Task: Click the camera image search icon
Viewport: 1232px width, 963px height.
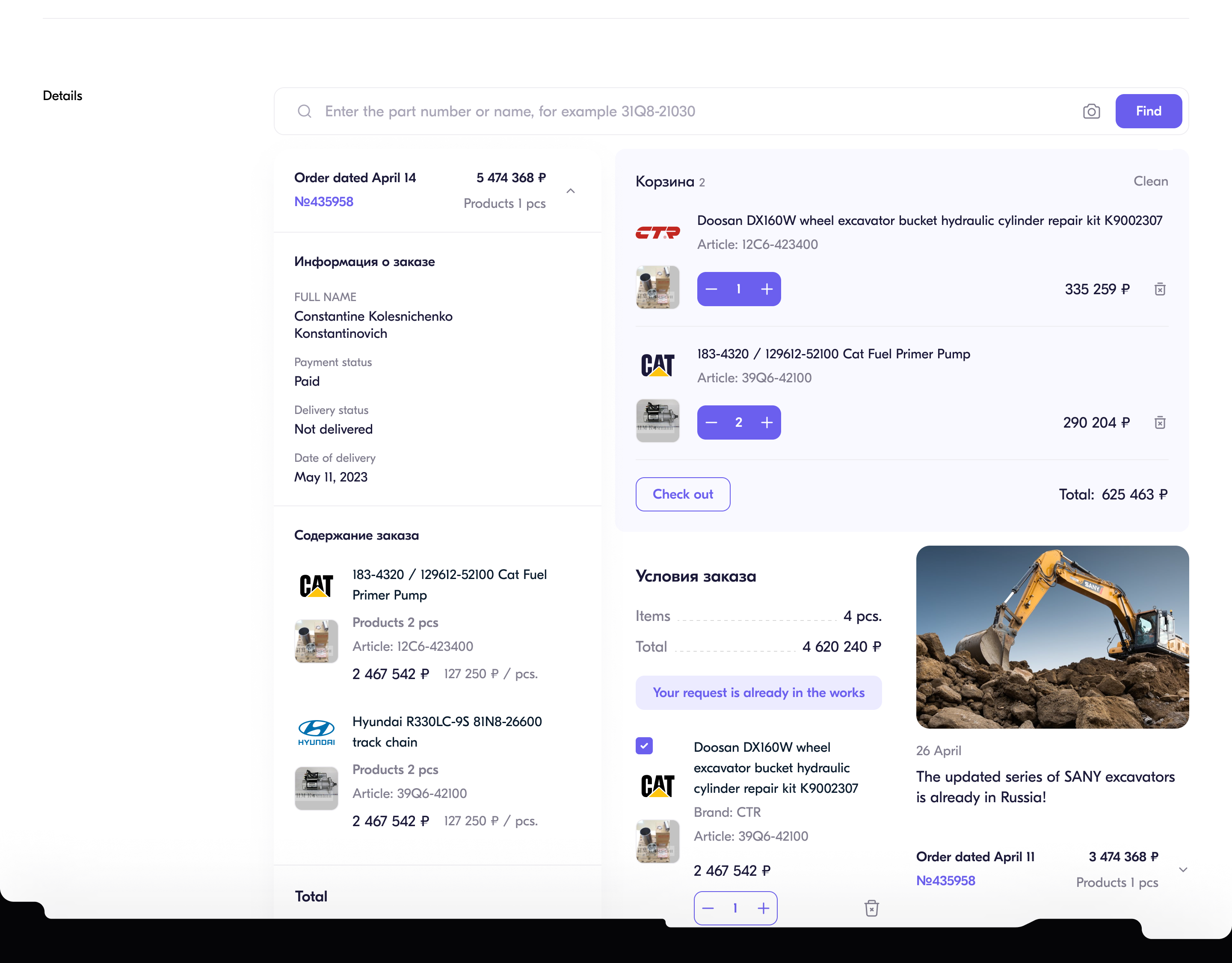Action: click(1091, 111)
